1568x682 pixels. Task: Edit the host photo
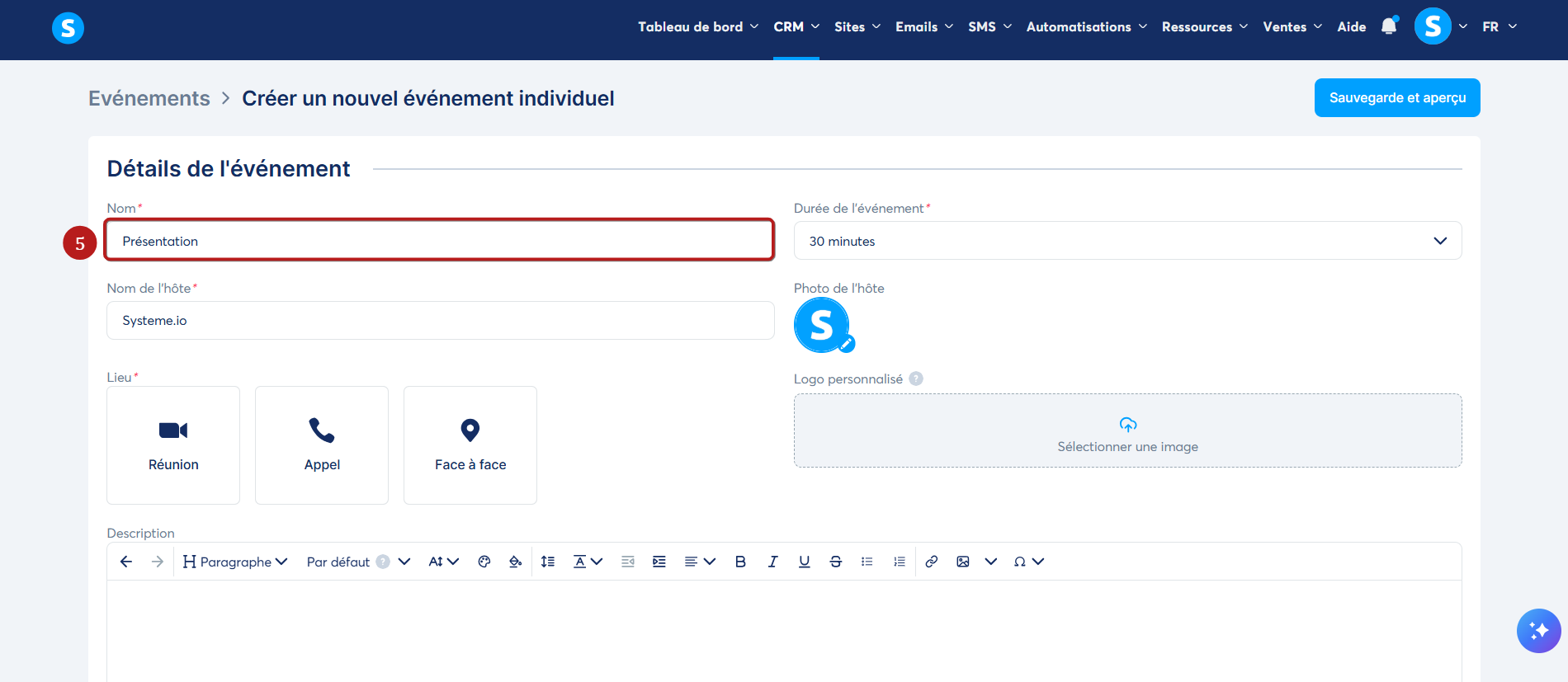coord(847,345)
